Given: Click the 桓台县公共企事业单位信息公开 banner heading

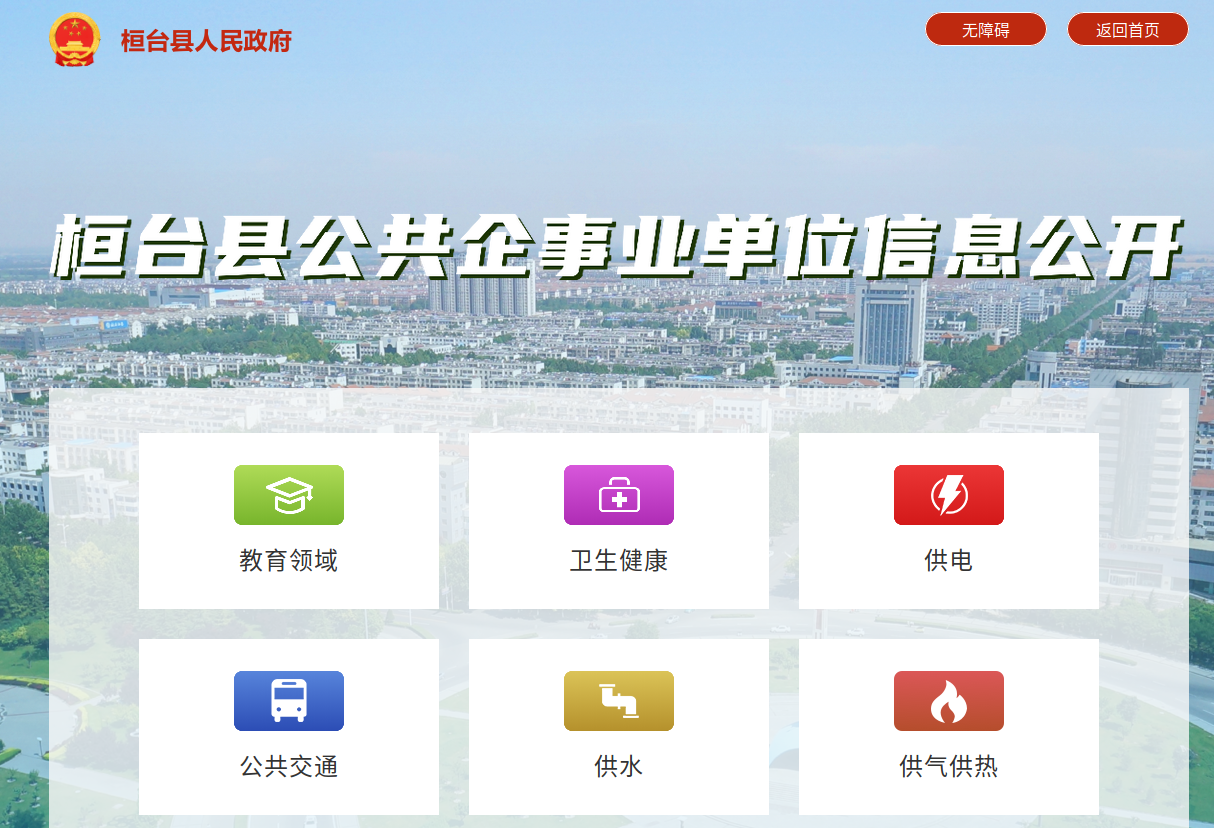Looking at the screenshot, I should pyautogui.click(x=617, y=247).
